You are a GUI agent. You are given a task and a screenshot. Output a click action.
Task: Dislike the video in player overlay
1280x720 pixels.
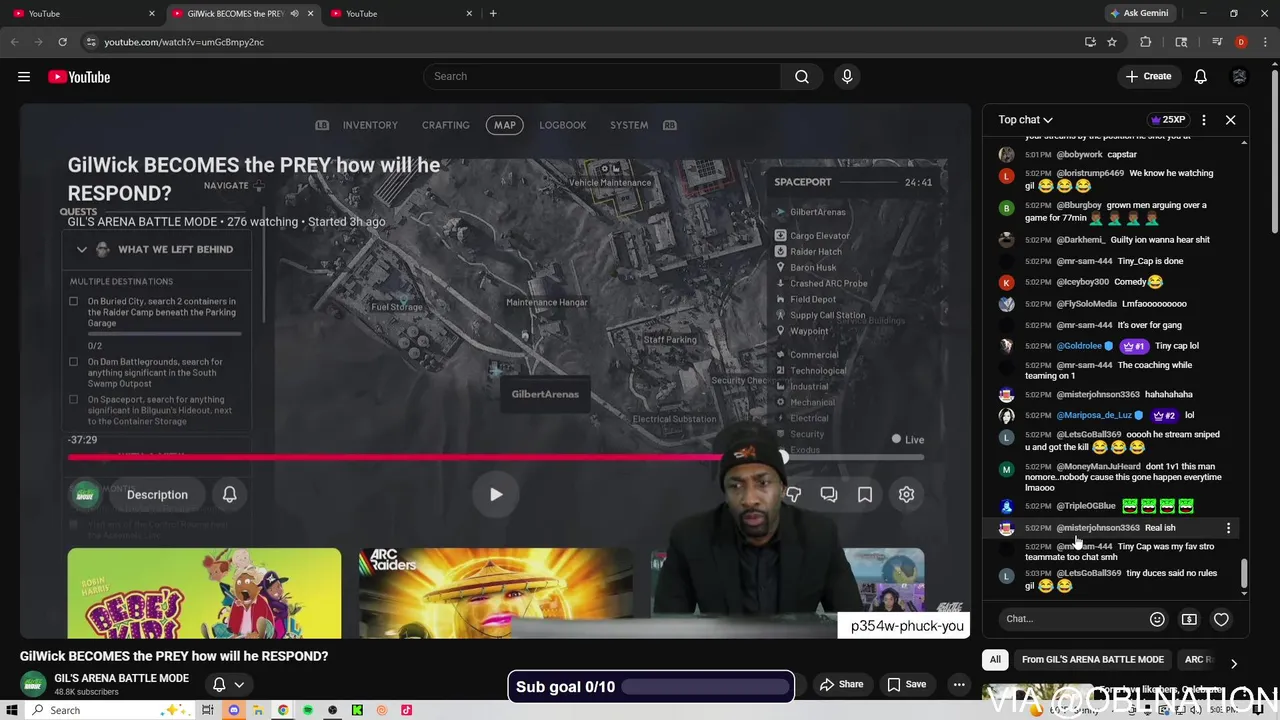pyautogui.click(x=793, y=494)
